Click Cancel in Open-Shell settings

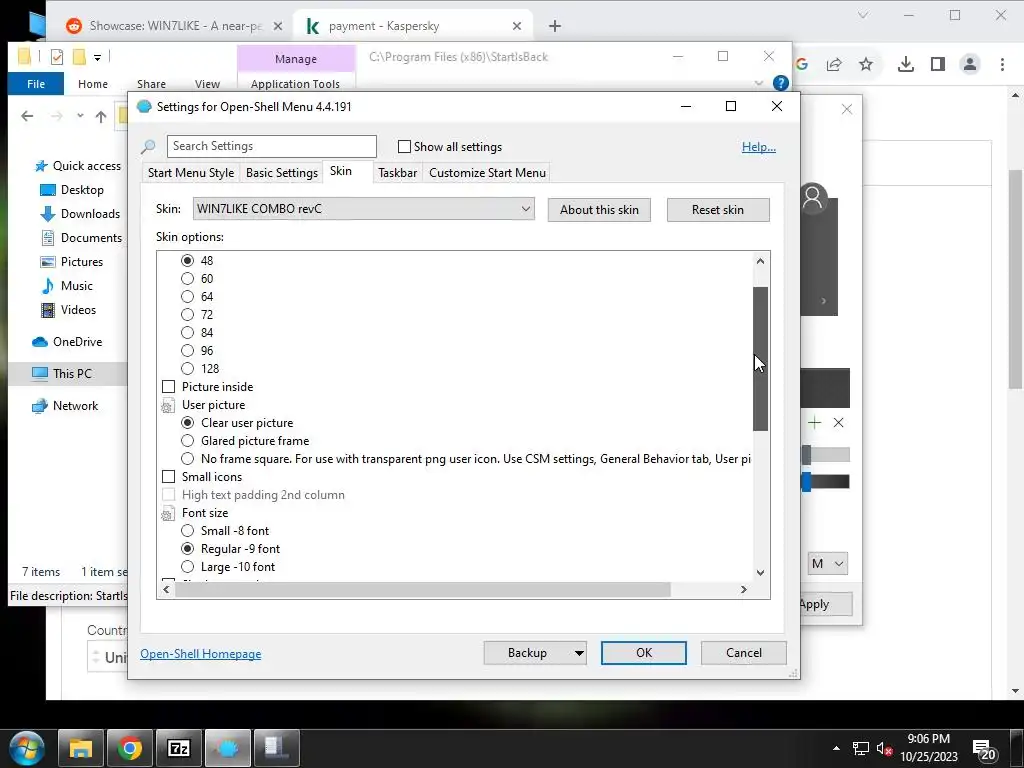coord(743,653)
